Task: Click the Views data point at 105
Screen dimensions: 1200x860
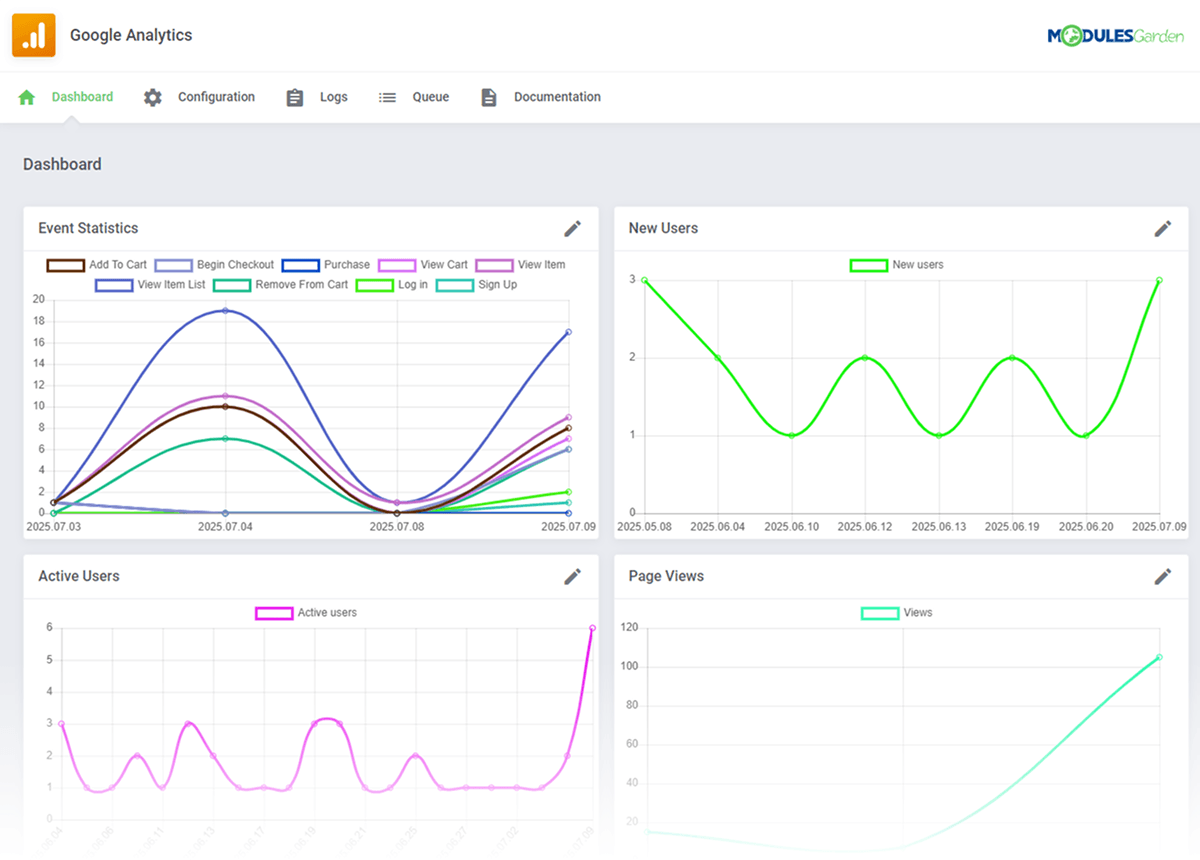Action: coord(1159,657)
